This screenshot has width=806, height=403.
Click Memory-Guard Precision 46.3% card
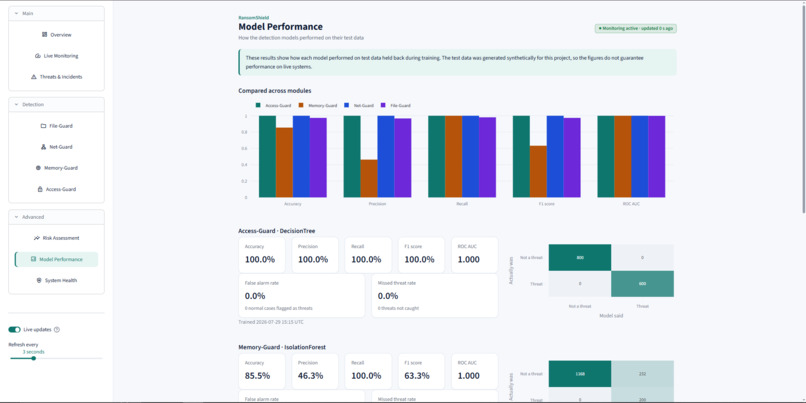pyautogui.click(x=315, y=371)
